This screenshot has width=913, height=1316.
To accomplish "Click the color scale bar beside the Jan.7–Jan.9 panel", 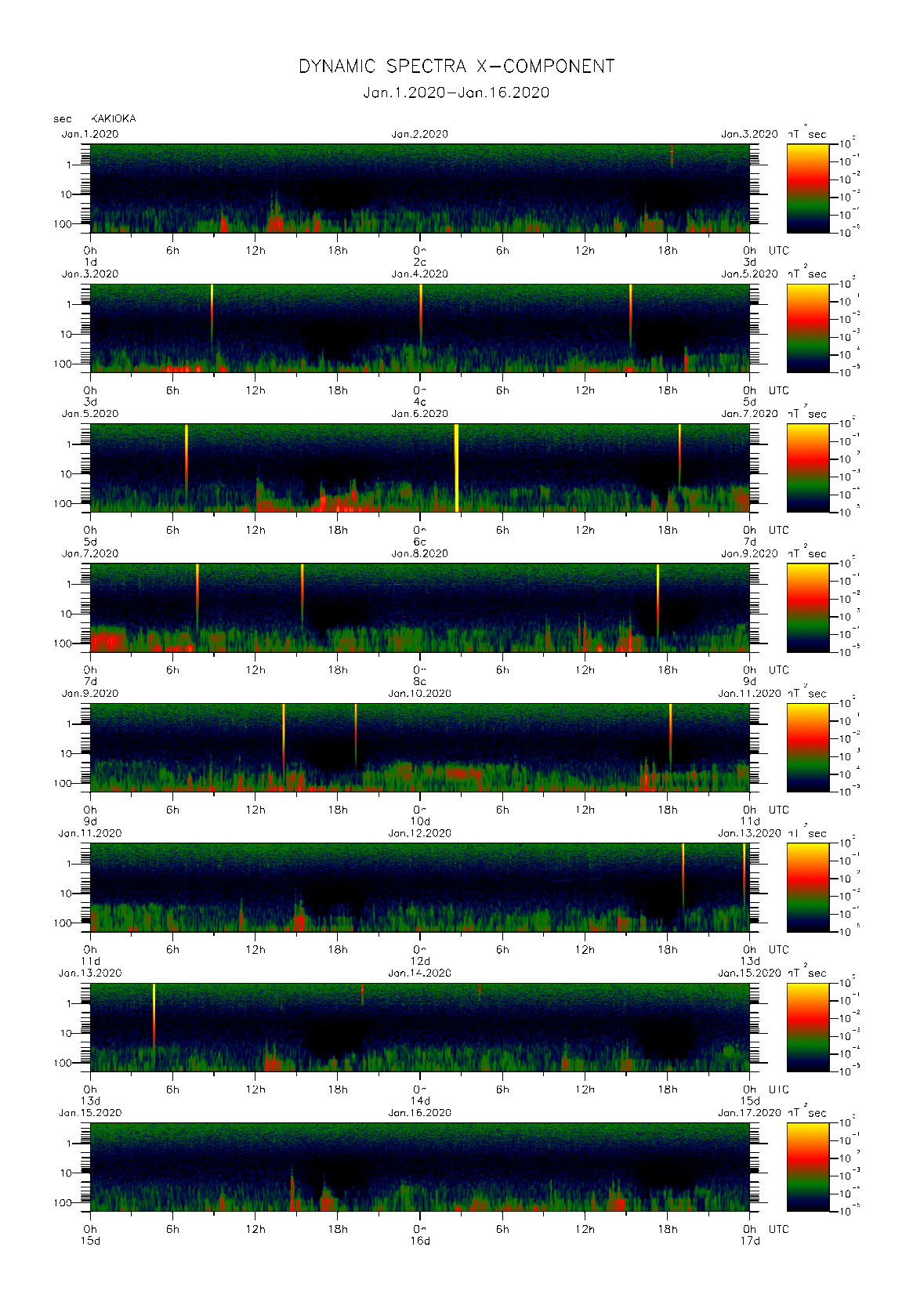I will [x=808, y=607].
